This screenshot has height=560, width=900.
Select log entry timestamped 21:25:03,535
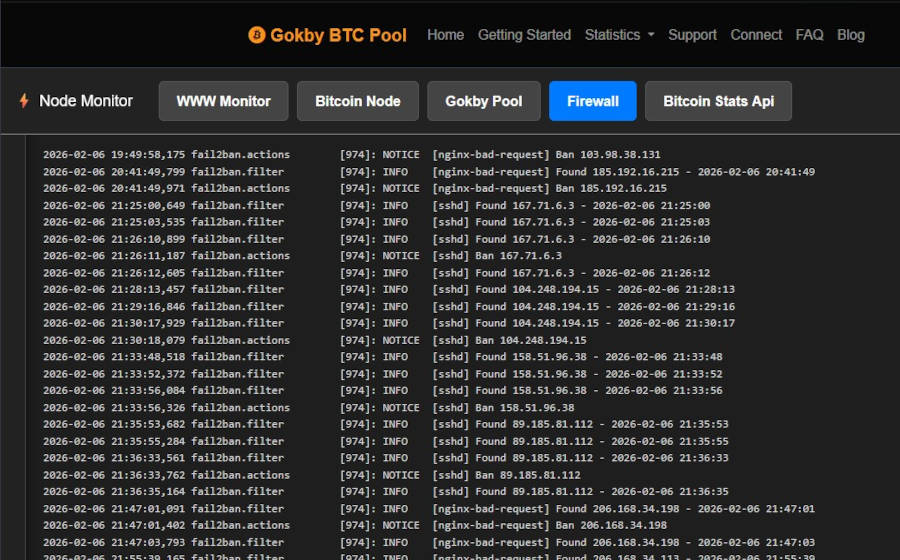pos(377,222)
